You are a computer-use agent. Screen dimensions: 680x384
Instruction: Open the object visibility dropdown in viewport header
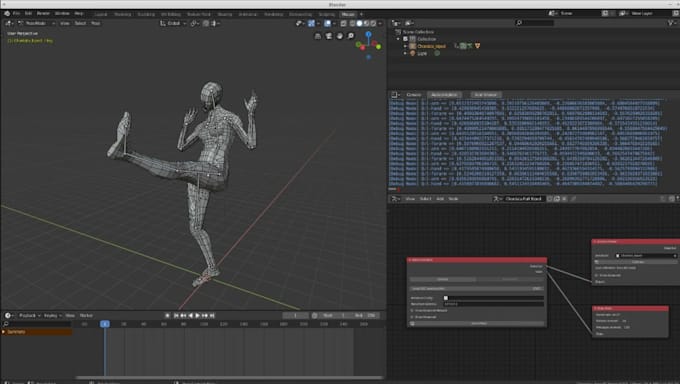pyautogui.click(x=300, y=23)
